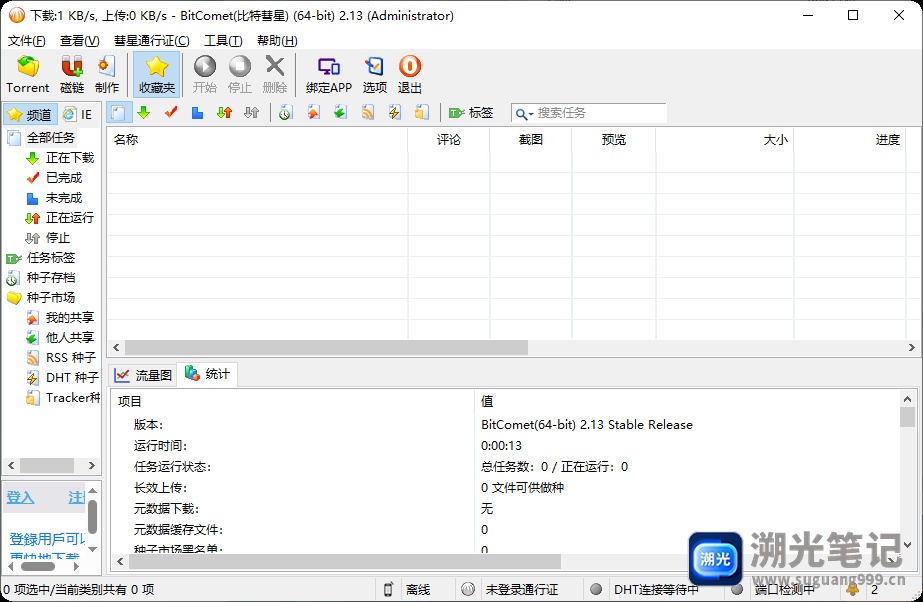Image resolution: width=923 pixels, height=602 pixels.
Task: Click the 运行时间: row in statistics
Action: tap(505, 445)
